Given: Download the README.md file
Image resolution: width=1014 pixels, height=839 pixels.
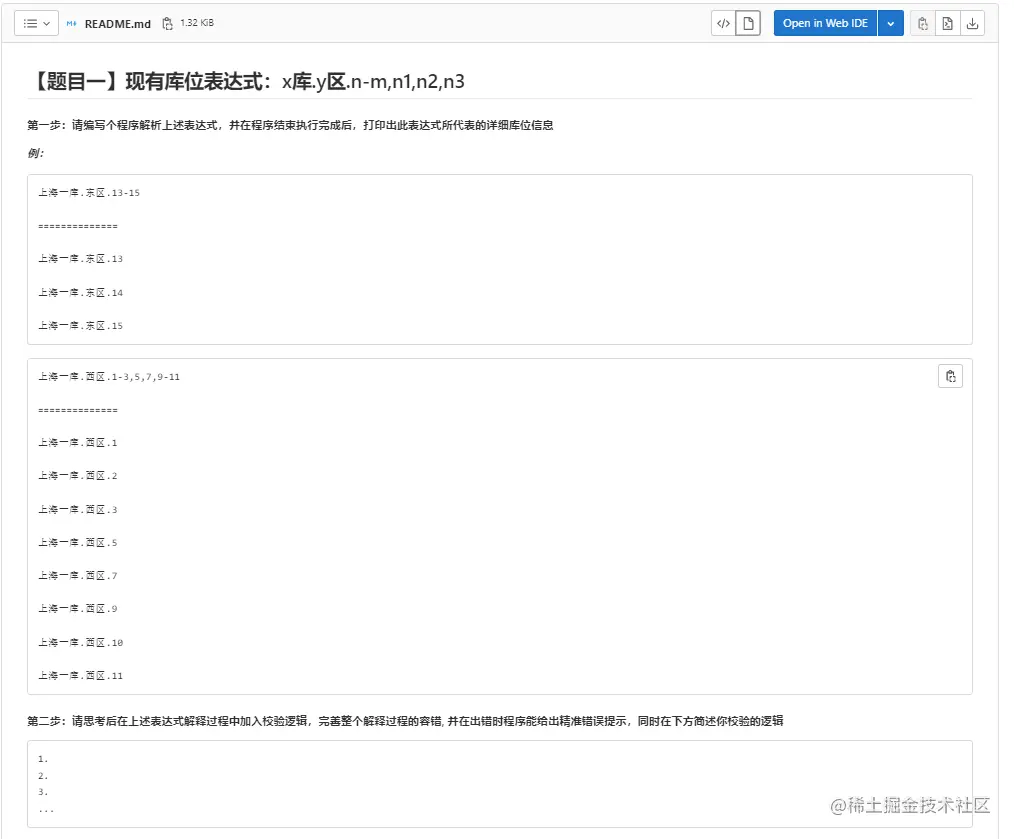Looking at the screenshot, I should [972, 23].
